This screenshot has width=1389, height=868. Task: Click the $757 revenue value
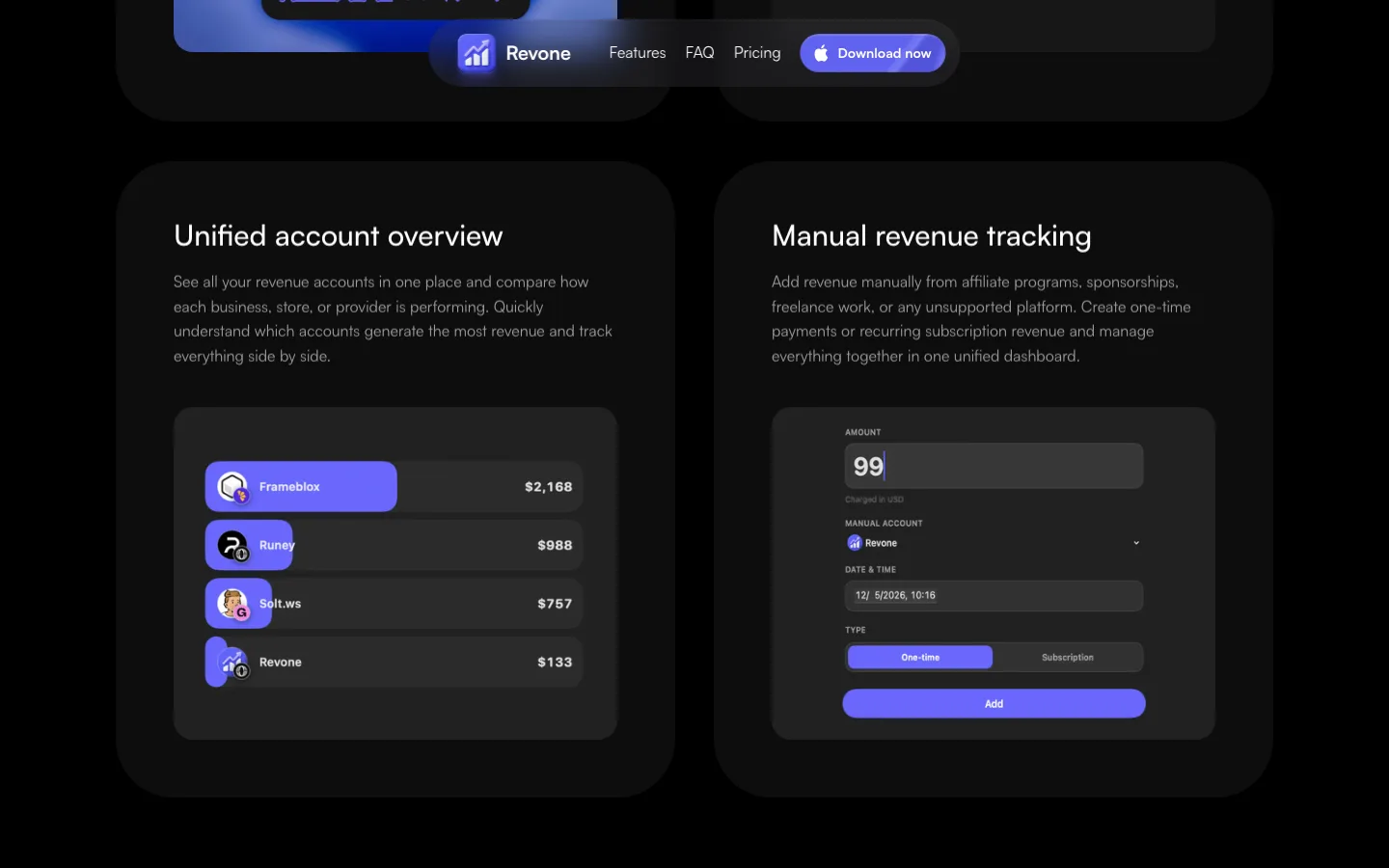pyautogui.click(x=555, y=604)
